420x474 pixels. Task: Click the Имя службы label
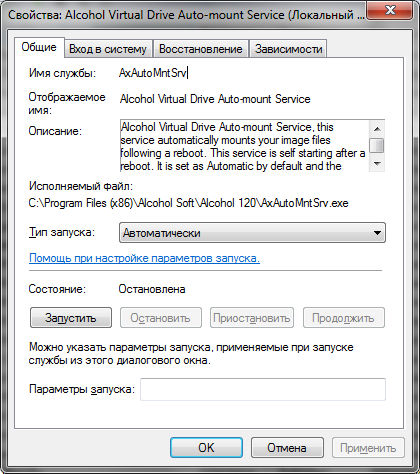pyautogui.click(x=62, y=73)
